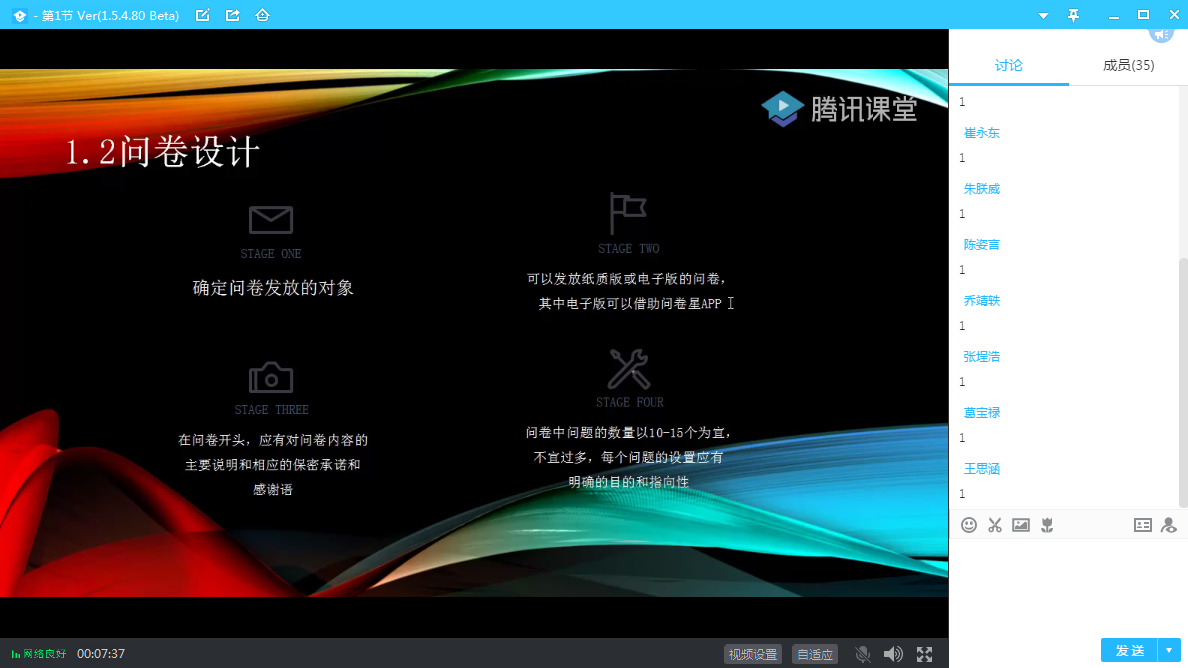Switch to the 成员(35) tab

(1128, 65)
